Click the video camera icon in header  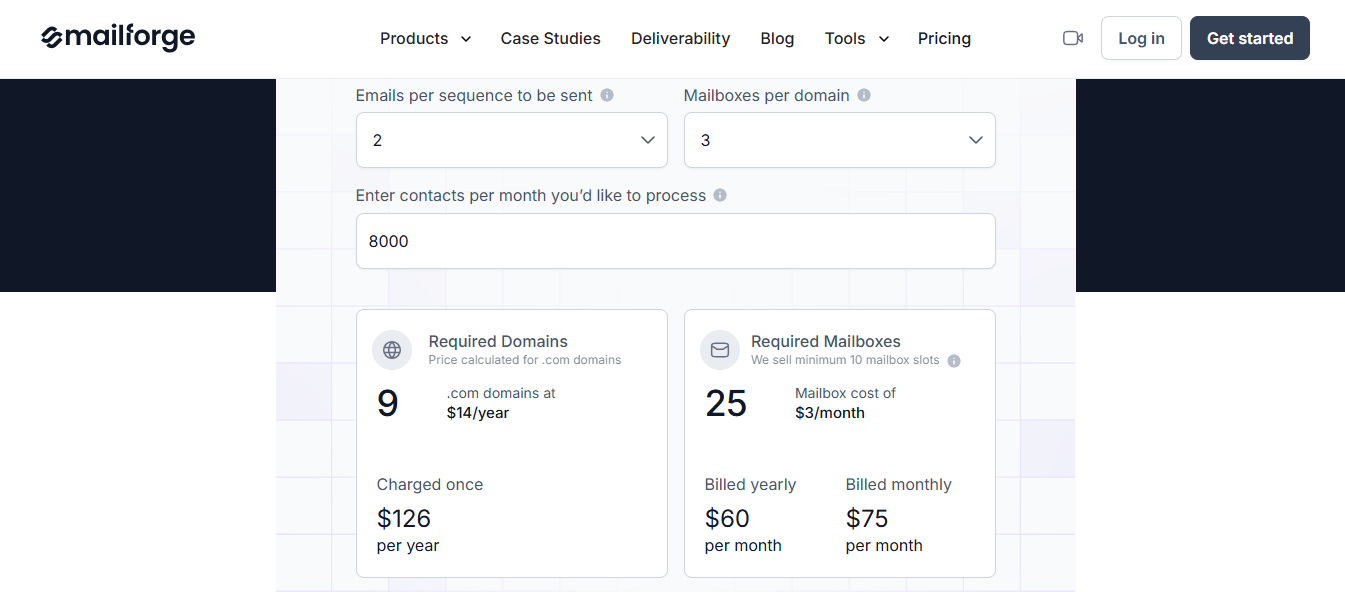tap(1073, 38)
